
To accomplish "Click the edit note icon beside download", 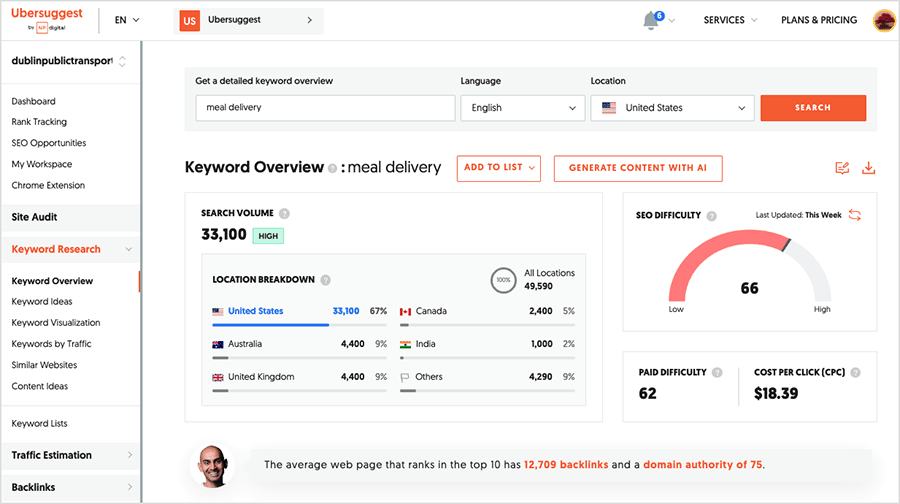I will point(842,168).
